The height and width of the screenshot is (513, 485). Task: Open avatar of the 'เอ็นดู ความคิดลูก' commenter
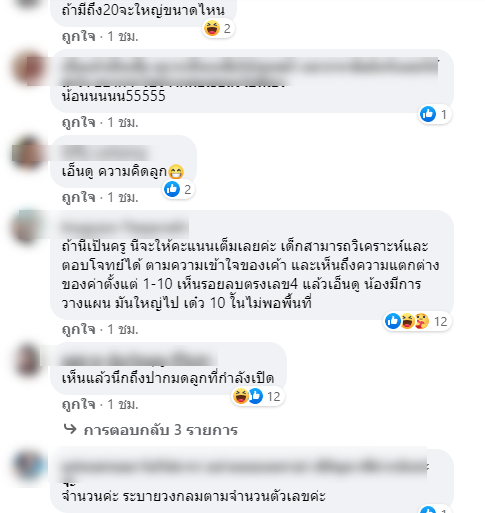[29, 153]
